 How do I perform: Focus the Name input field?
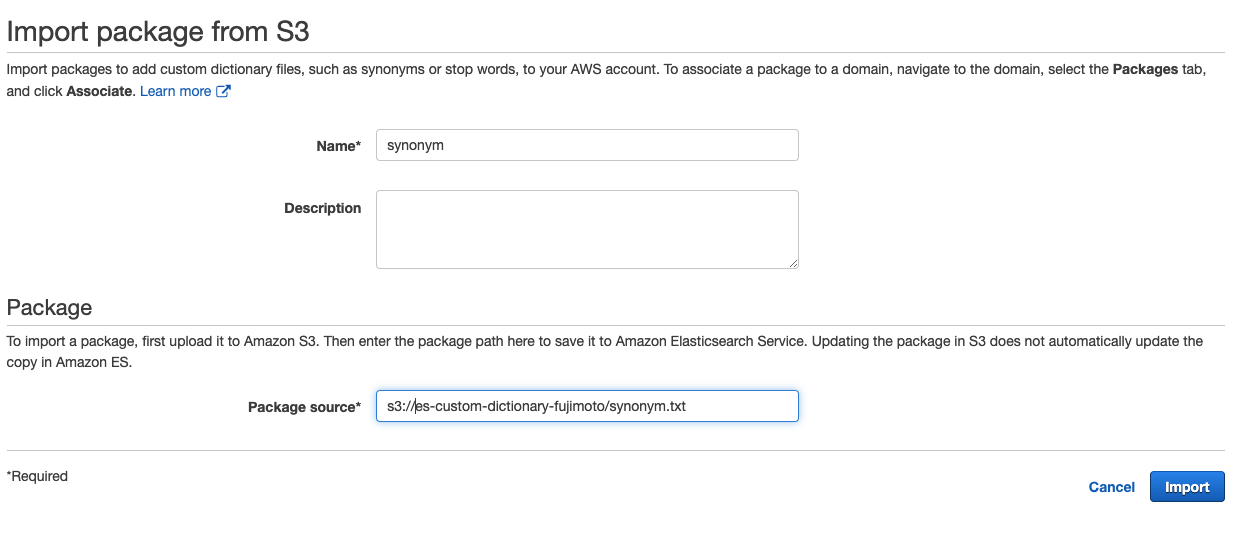point(587,145)
